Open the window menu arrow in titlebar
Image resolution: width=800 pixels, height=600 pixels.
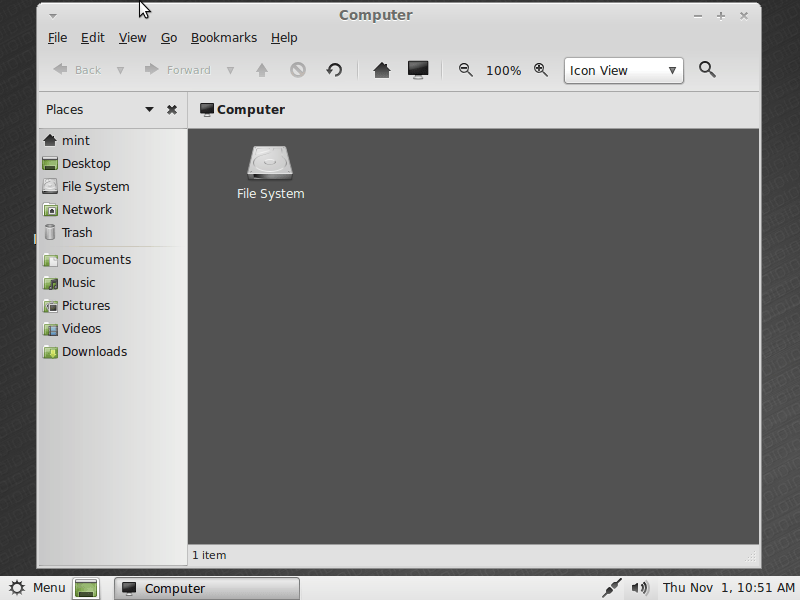click(53, 16)
